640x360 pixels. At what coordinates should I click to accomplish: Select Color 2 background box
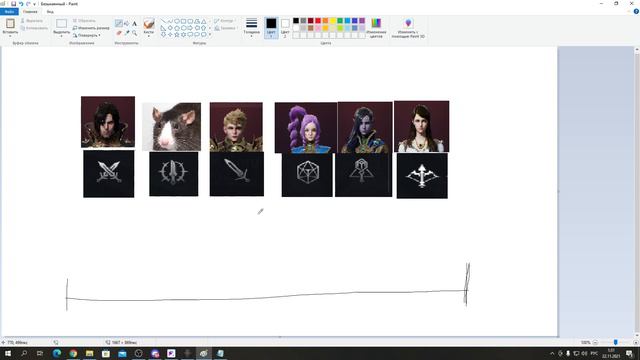285,27
